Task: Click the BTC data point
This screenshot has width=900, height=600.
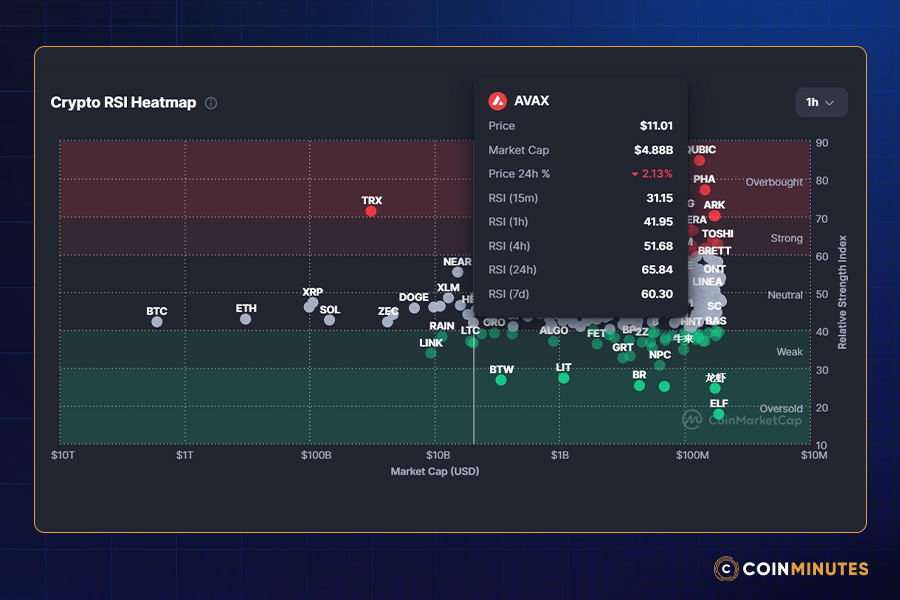Action: point(157,322)
